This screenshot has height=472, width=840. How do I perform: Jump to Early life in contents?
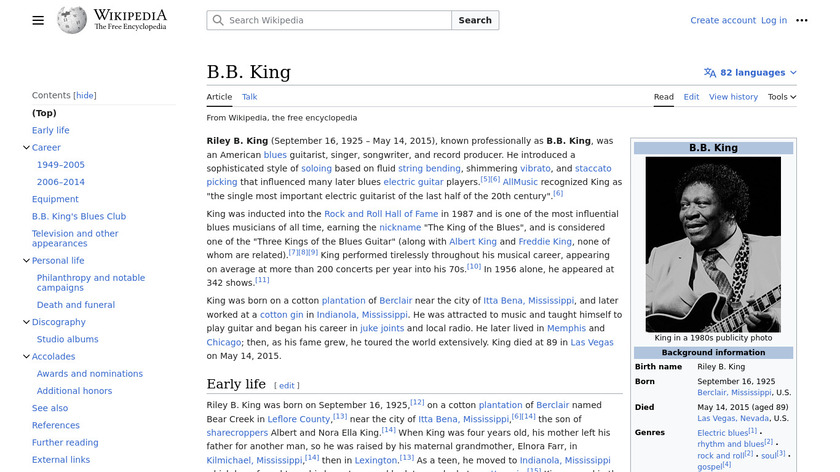50,130
